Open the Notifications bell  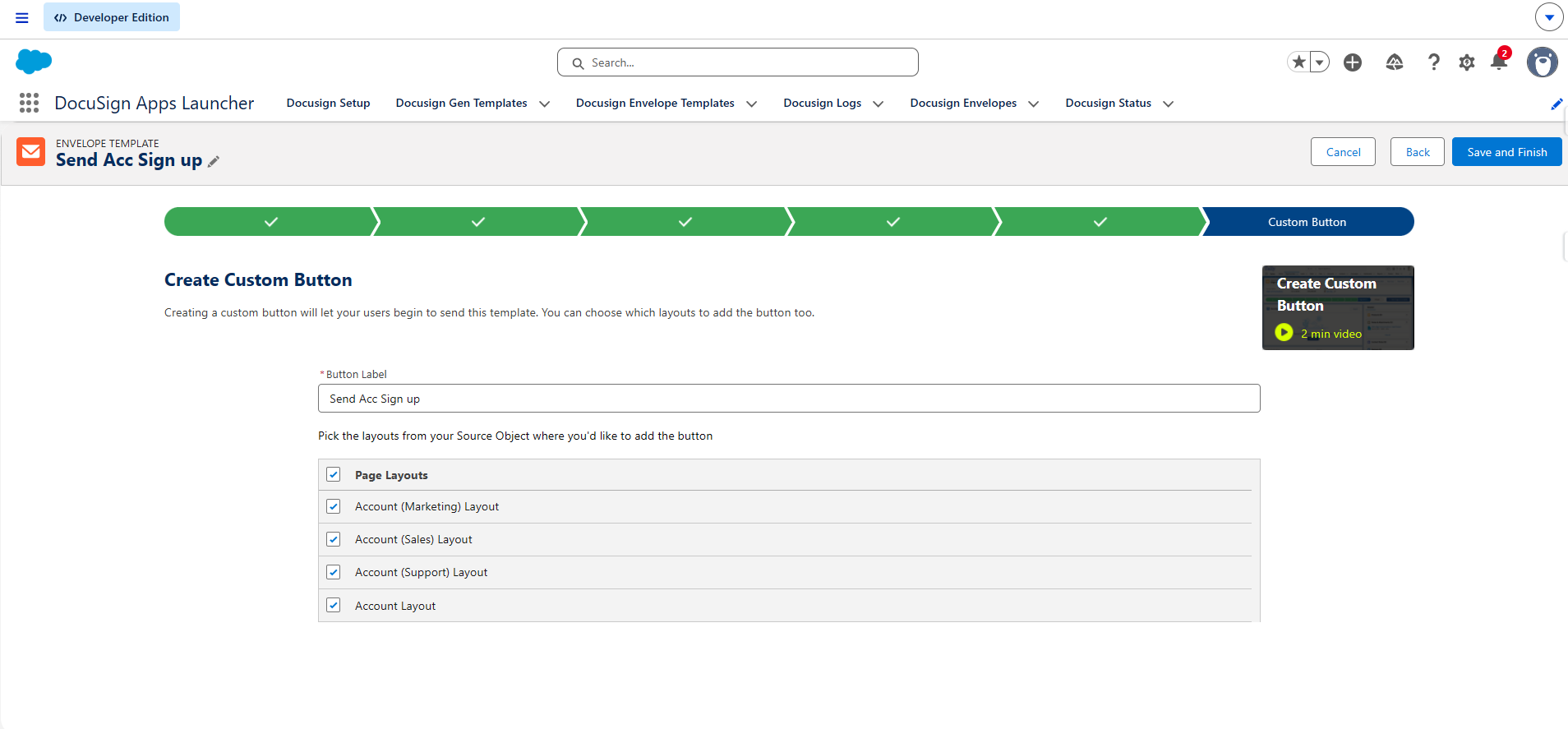(x=1499, y=62)
